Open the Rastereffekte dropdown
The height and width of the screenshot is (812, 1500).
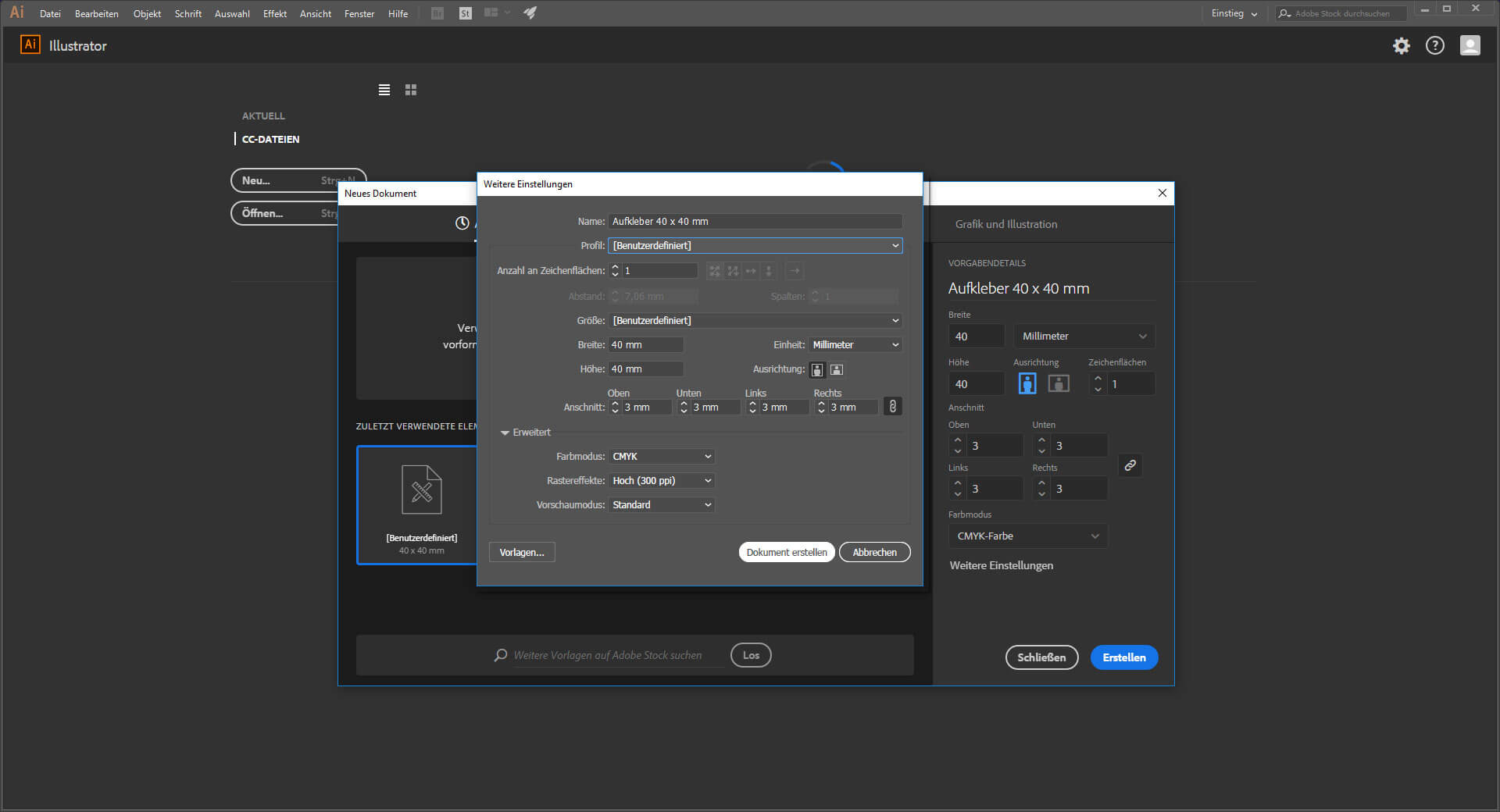[661, 481]
